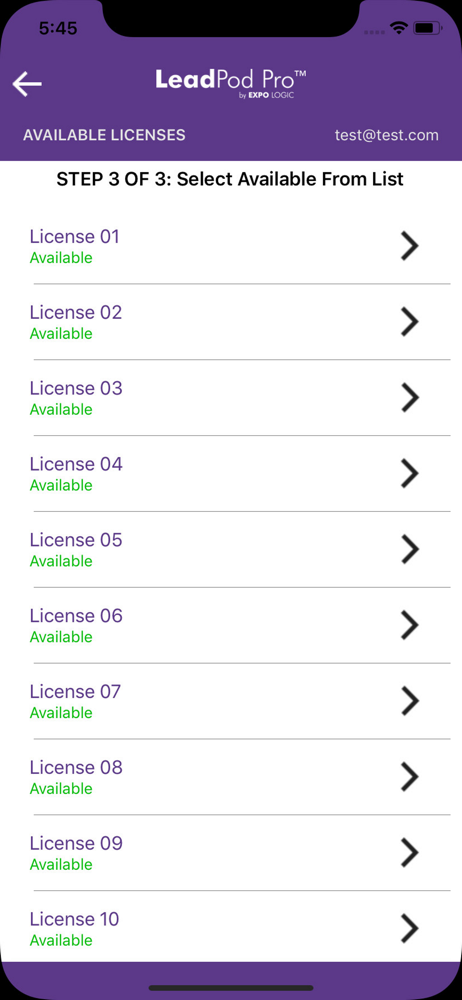Click the AVAILABLE LICENSES header text

[104, 135]
